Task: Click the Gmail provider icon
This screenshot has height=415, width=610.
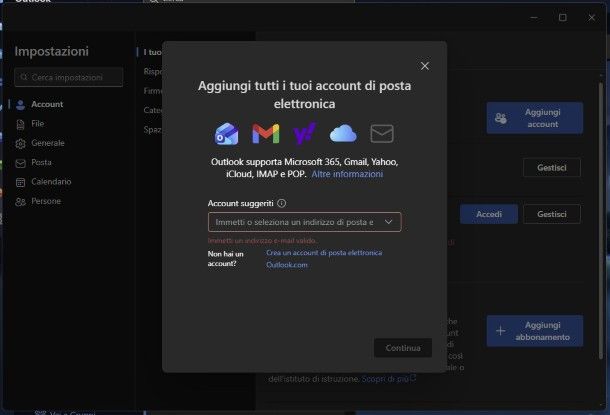Action: [265, 134]
